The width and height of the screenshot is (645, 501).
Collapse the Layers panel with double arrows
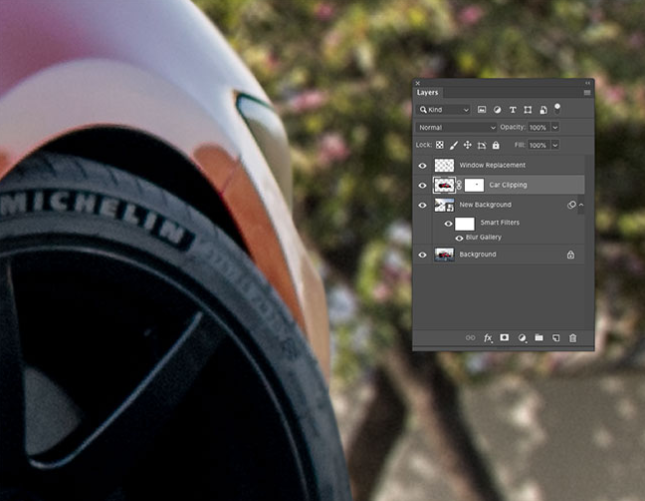point(588,83)
